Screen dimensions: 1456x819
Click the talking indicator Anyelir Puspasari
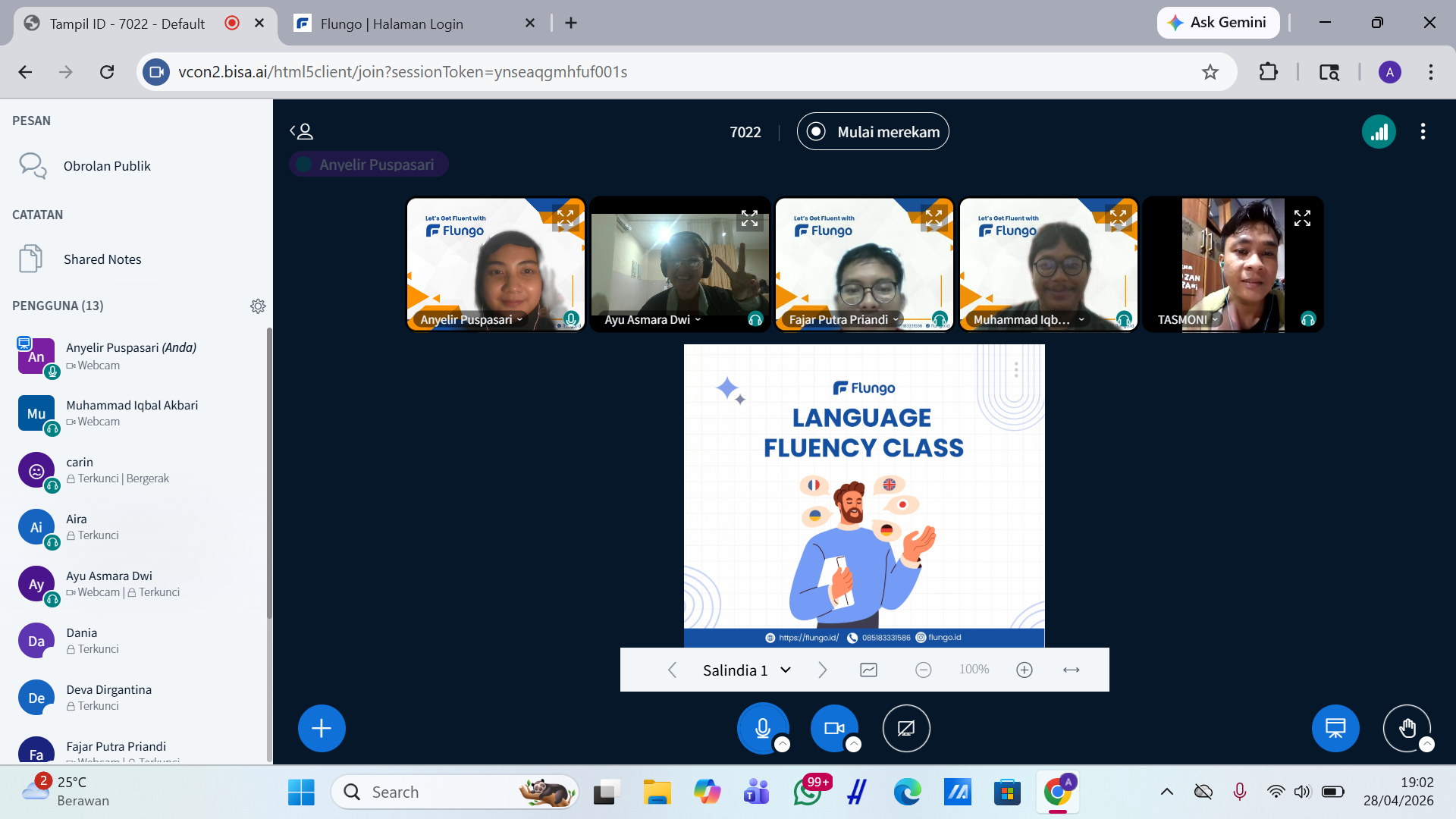point(369,165)
